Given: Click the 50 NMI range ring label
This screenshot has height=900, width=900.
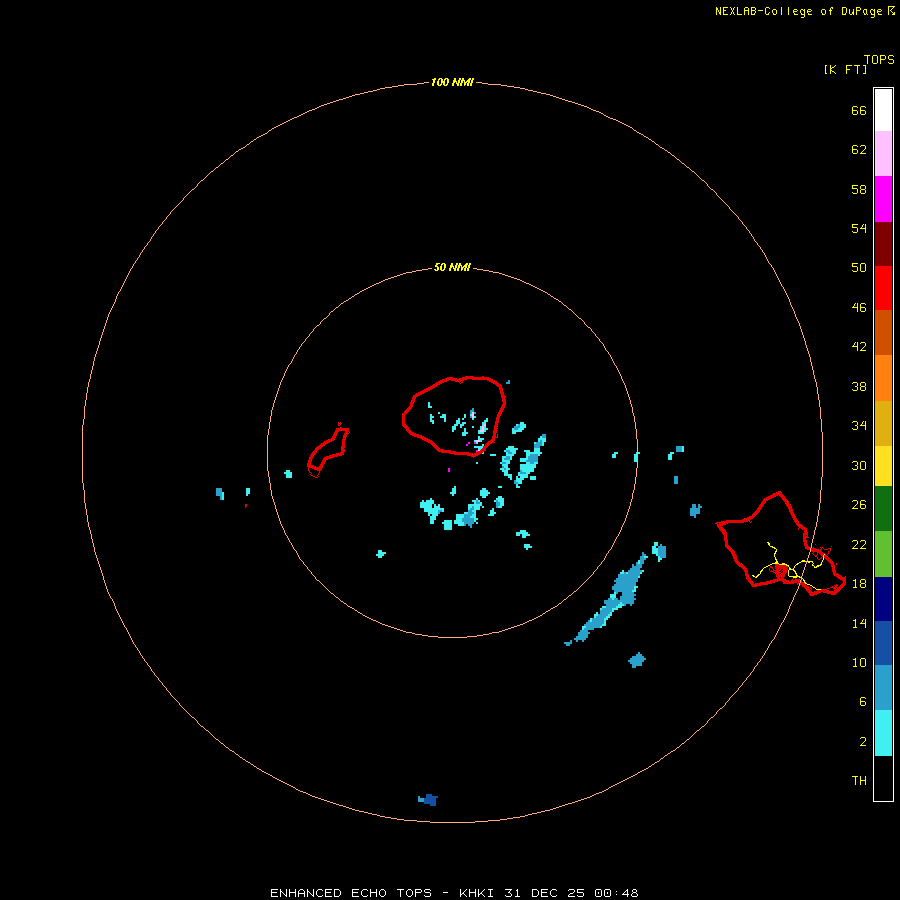Looking at the screenshot, I should pos(452,267).
